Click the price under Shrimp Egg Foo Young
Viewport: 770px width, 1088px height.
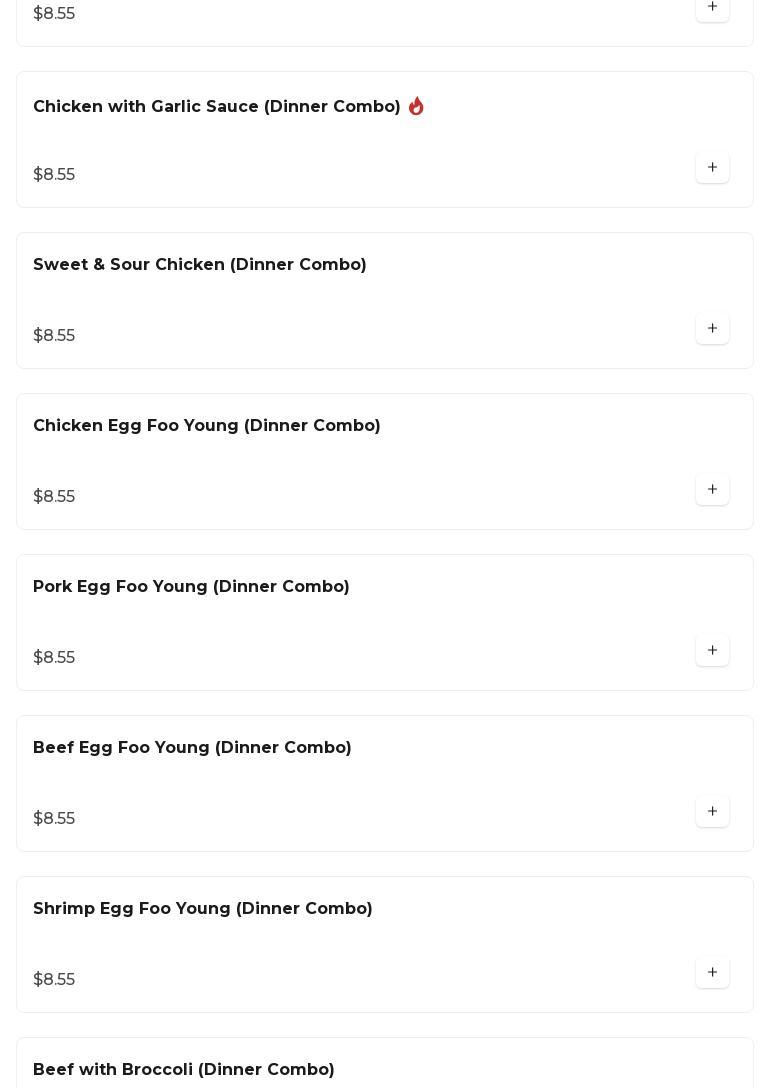[x=54, y=980]
